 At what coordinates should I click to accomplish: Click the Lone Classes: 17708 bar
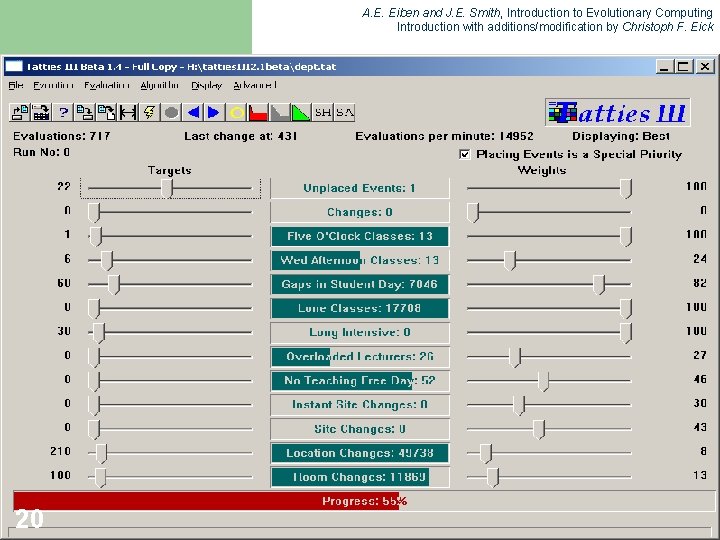(360, 308)
